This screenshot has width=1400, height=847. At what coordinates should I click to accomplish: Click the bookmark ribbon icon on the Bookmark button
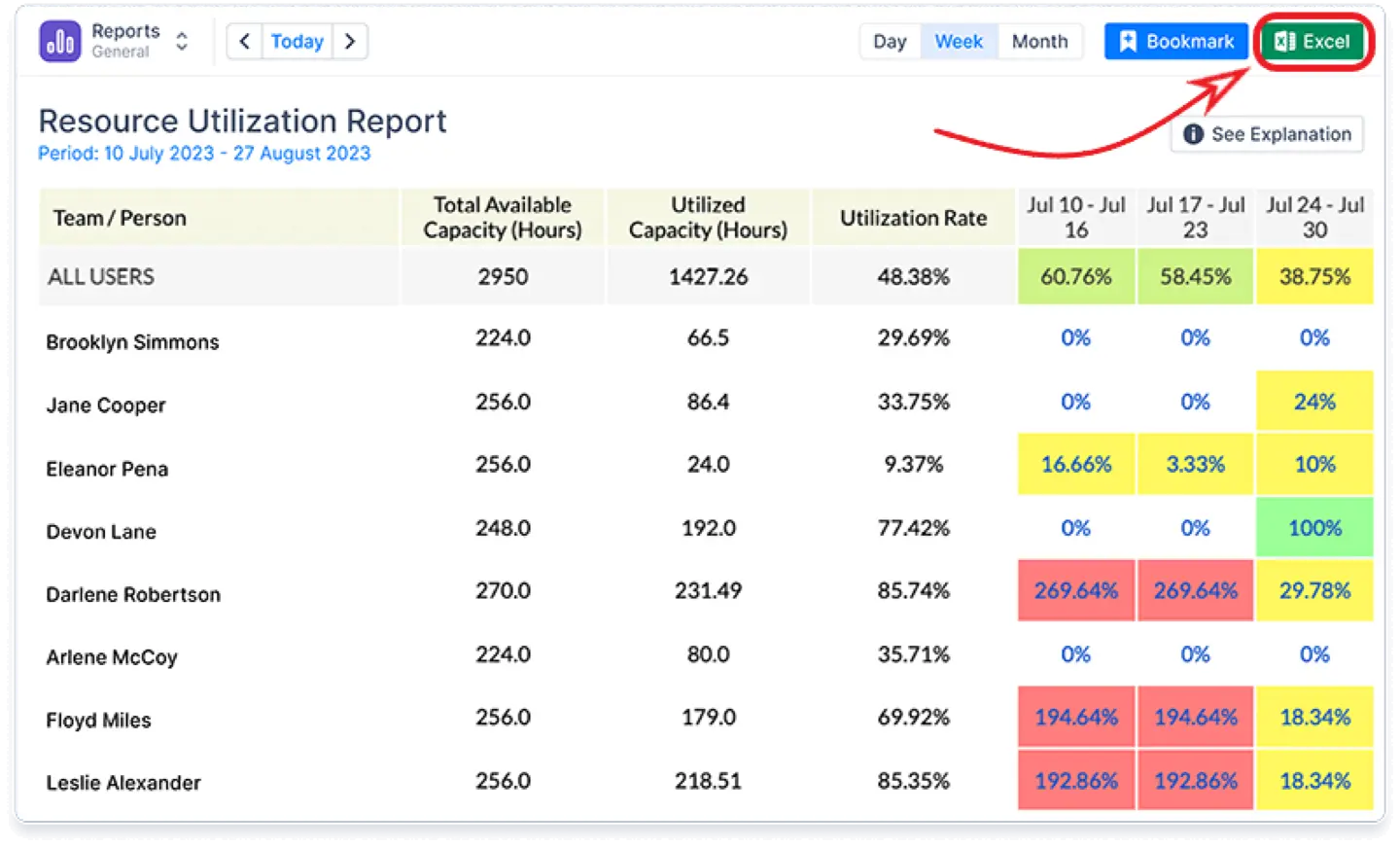(1128, 41)
